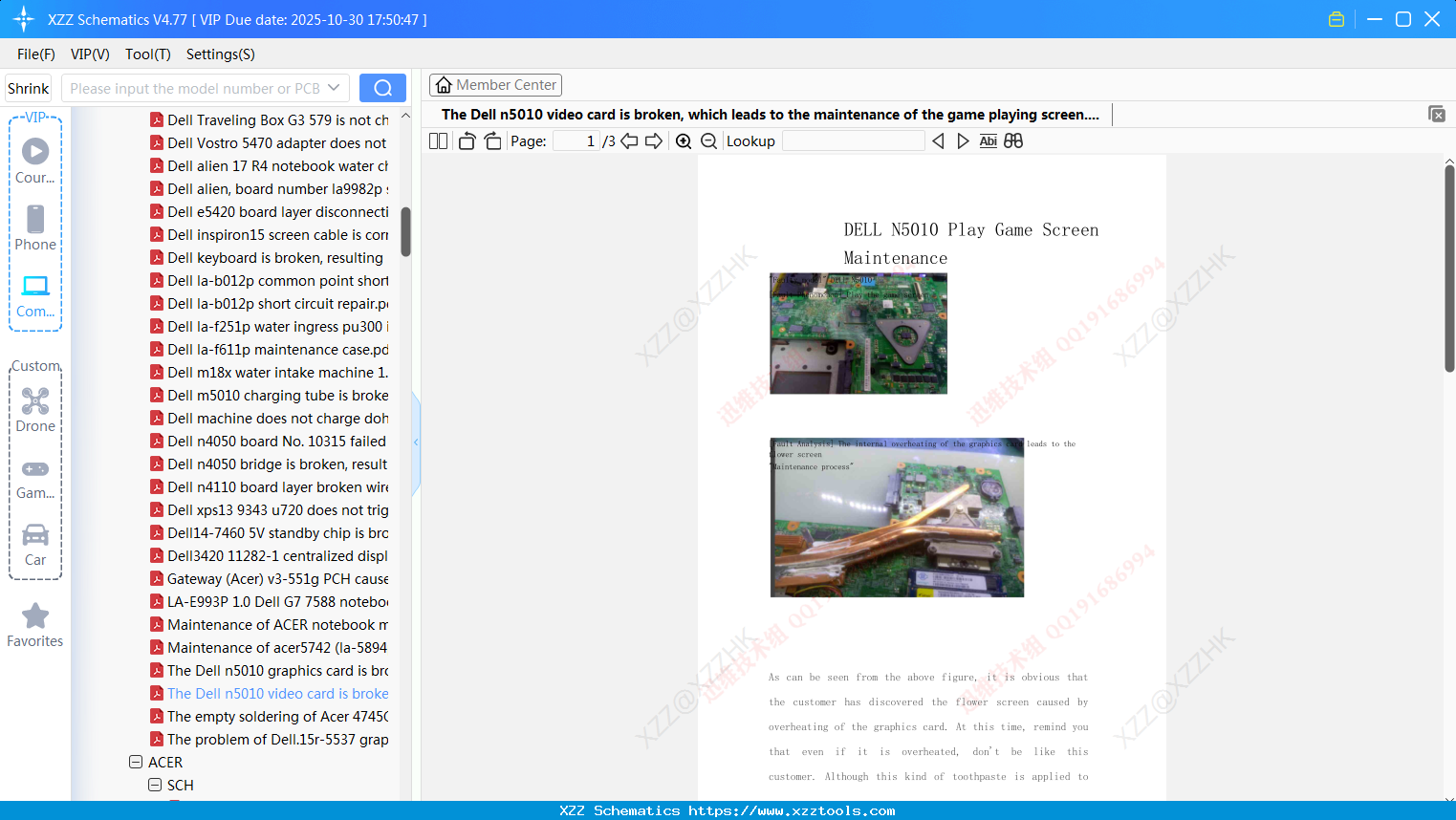Open 'Dell m5010 charging tube' file
This screenshot has width=1456, height=820.
pyautogui.click(x=270, y=395)
